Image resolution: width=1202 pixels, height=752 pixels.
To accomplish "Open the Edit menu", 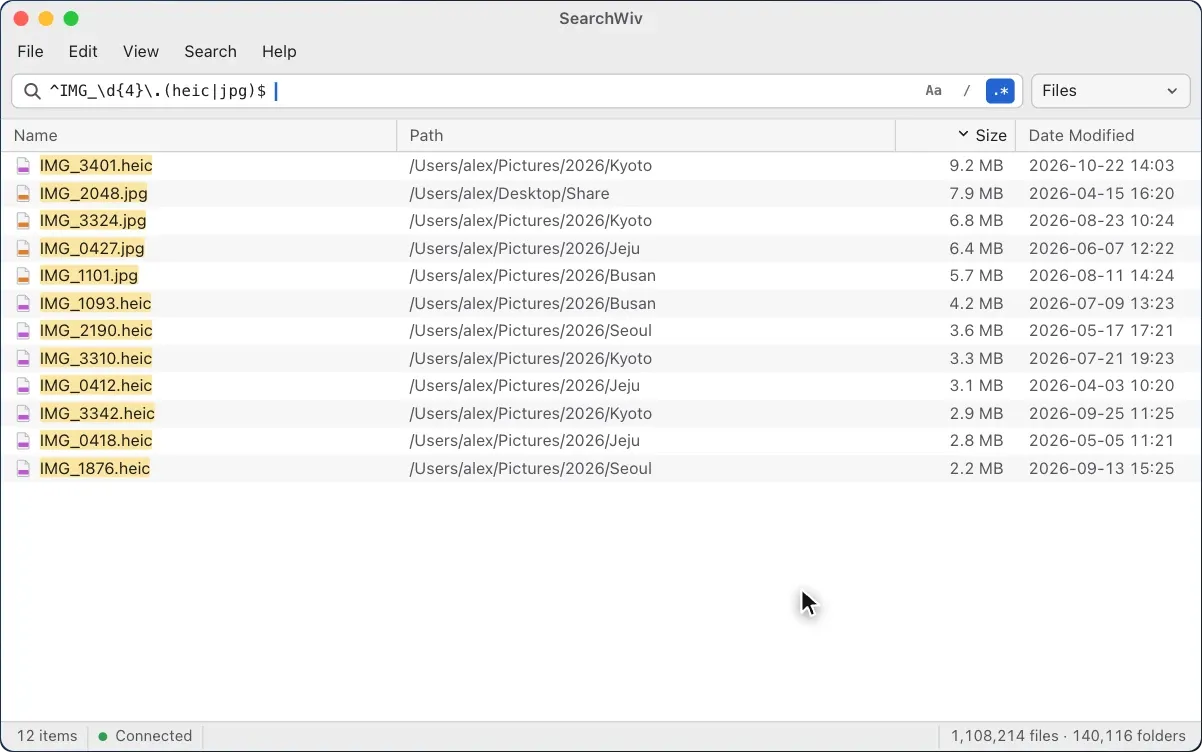I will pyautogui.click(x=83, y=52).
